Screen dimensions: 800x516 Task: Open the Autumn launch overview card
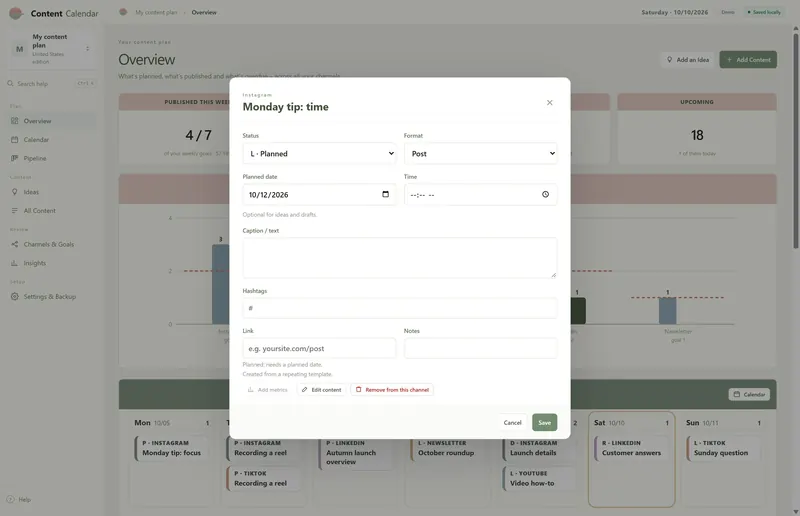tap(356, 453)
